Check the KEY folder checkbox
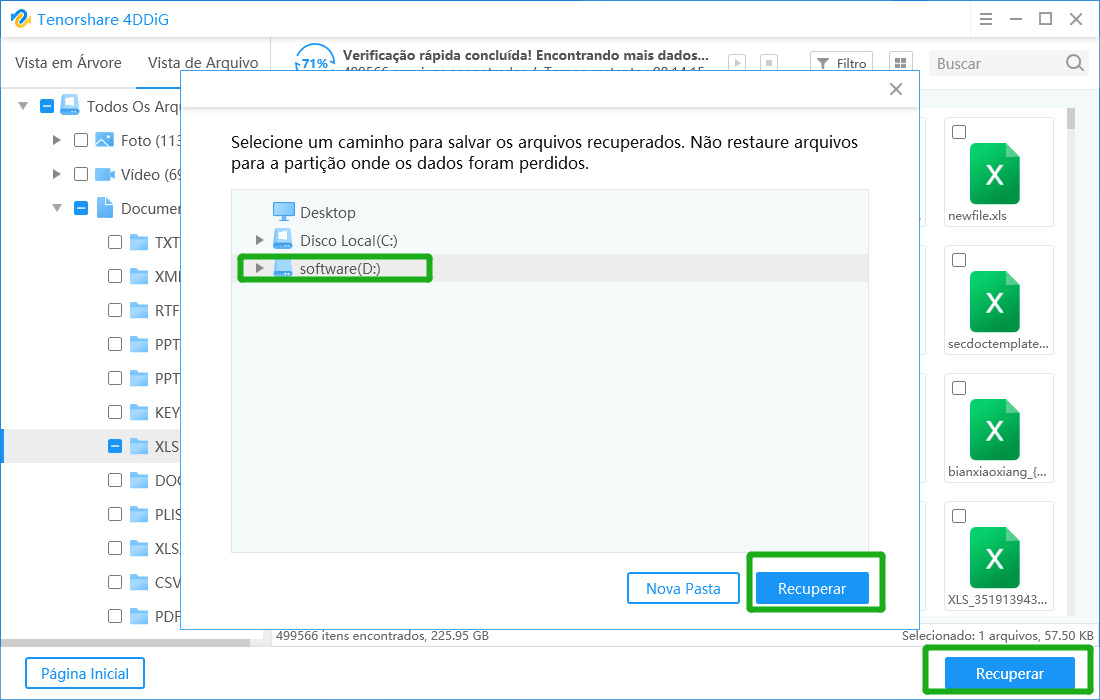Viewport: 1100px width, 700px height. pos(115,412)
